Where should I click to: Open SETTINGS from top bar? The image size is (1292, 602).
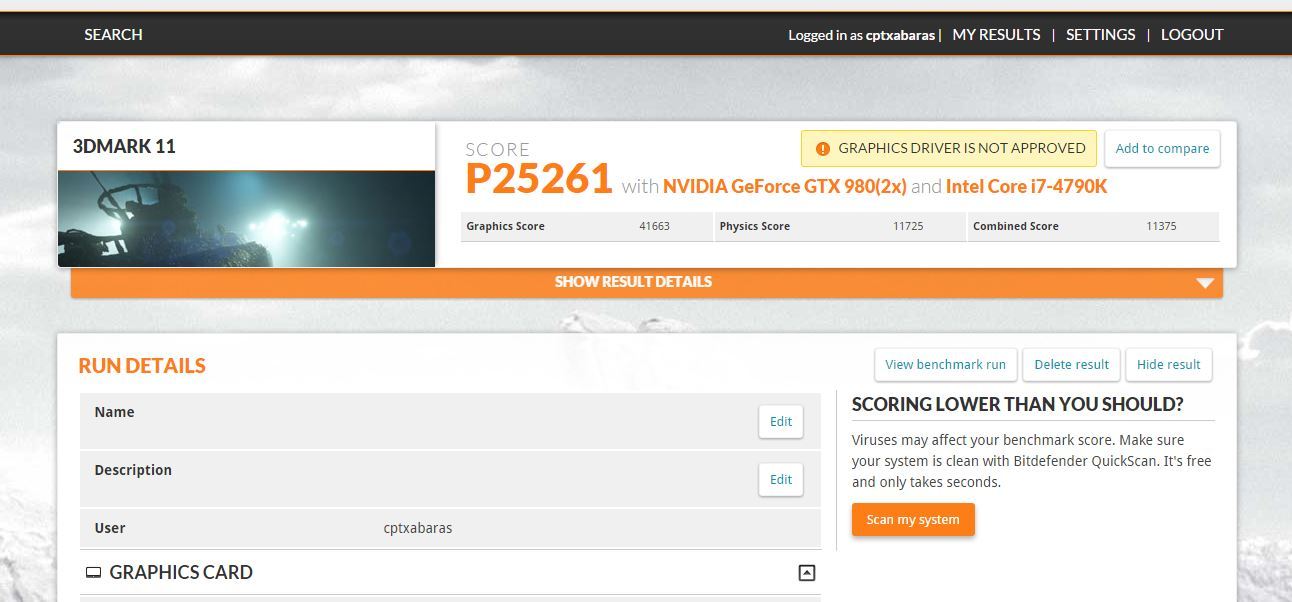[x=1100, y=34]
